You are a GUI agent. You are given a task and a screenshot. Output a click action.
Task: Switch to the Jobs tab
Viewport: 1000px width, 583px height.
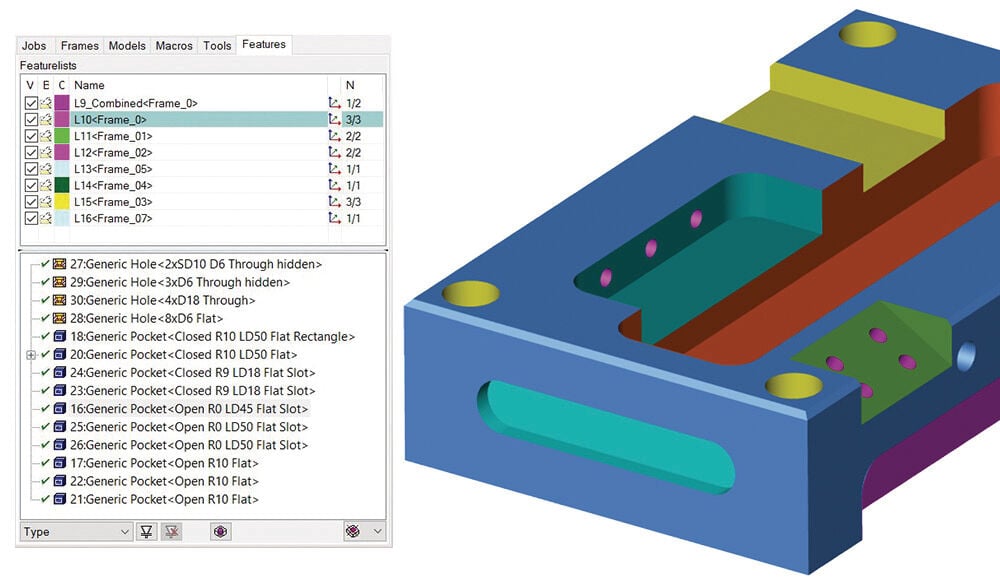pyautogui.click(x=34, y=45)
